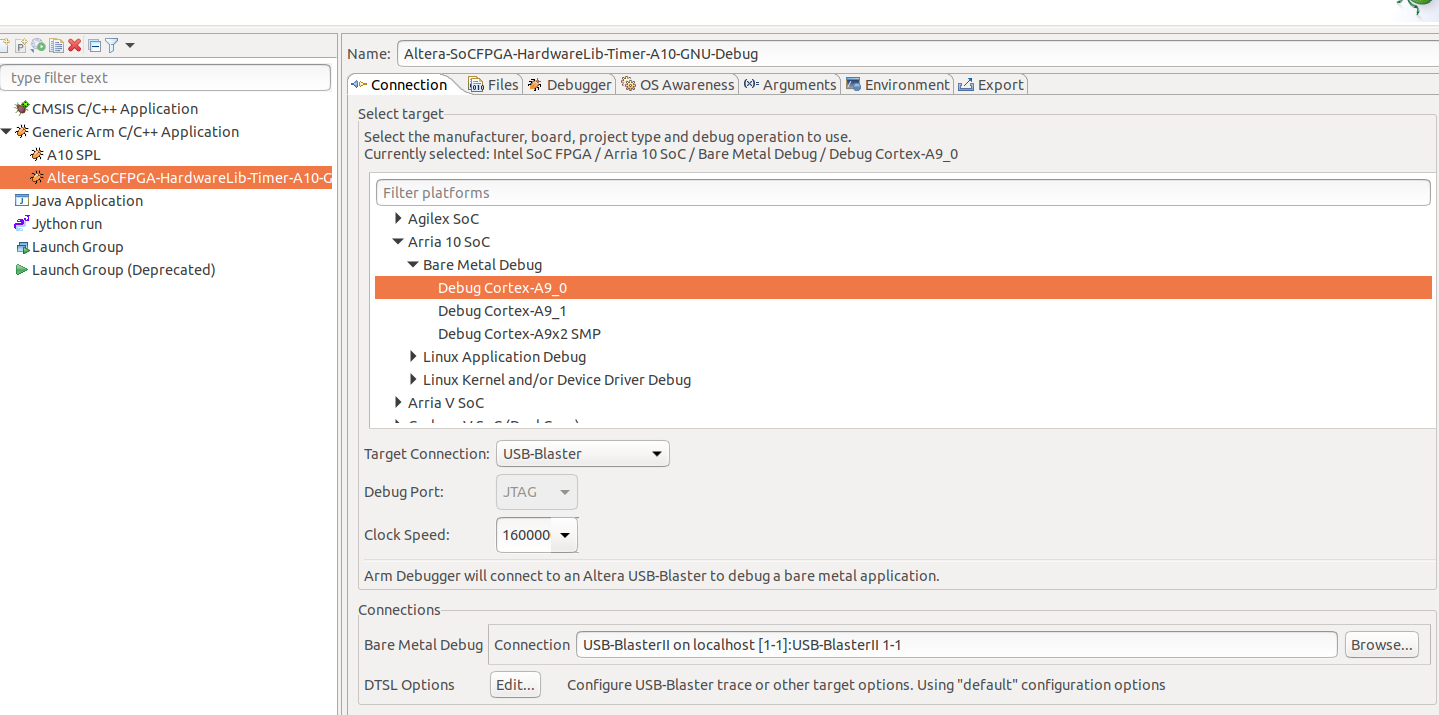Open the OS Awareness tab
Screen dimensions: 1439x715
(x=678, y=84)
